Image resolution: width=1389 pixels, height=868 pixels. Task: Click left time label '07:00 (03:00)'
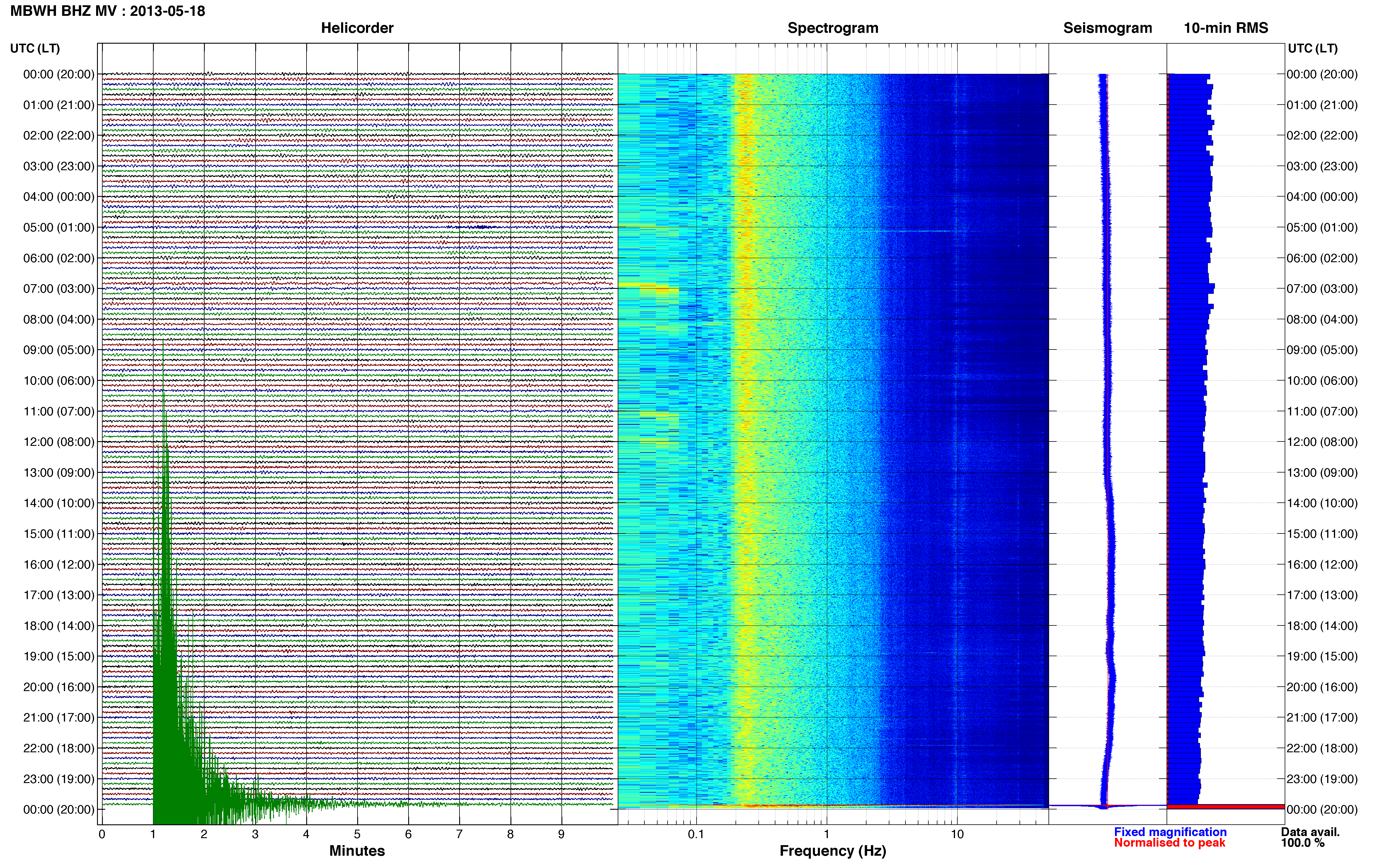(59, 289)
